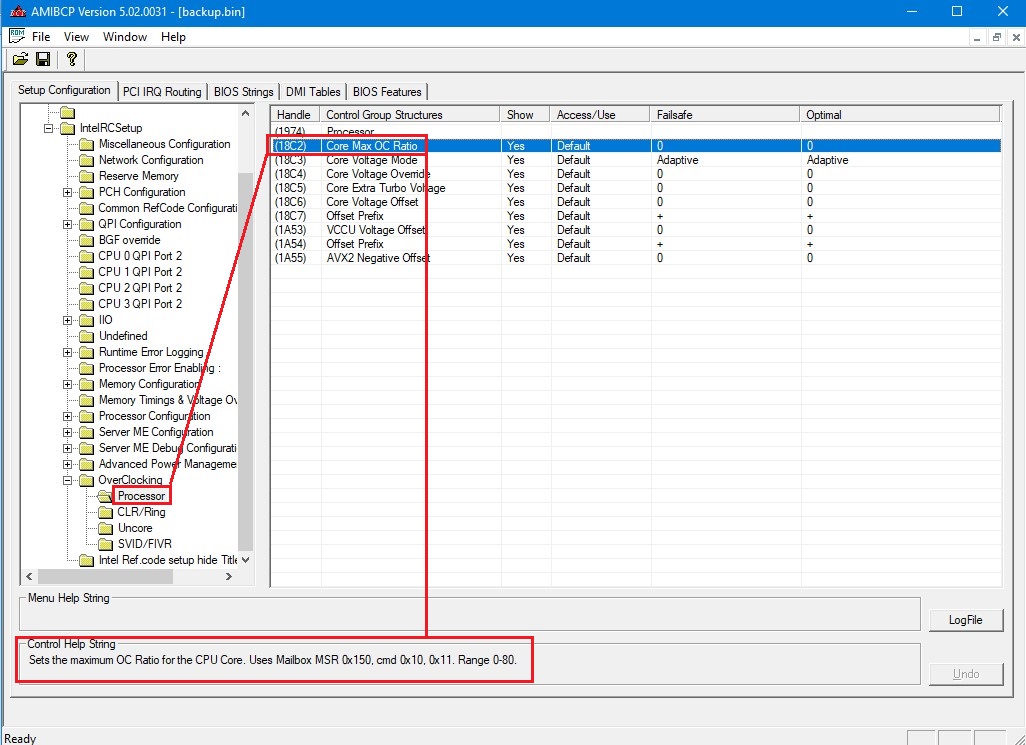The image size is (1026, 745).
Task: Select the AVX2 Negative Offset row
Action: [x=636, y=258]
